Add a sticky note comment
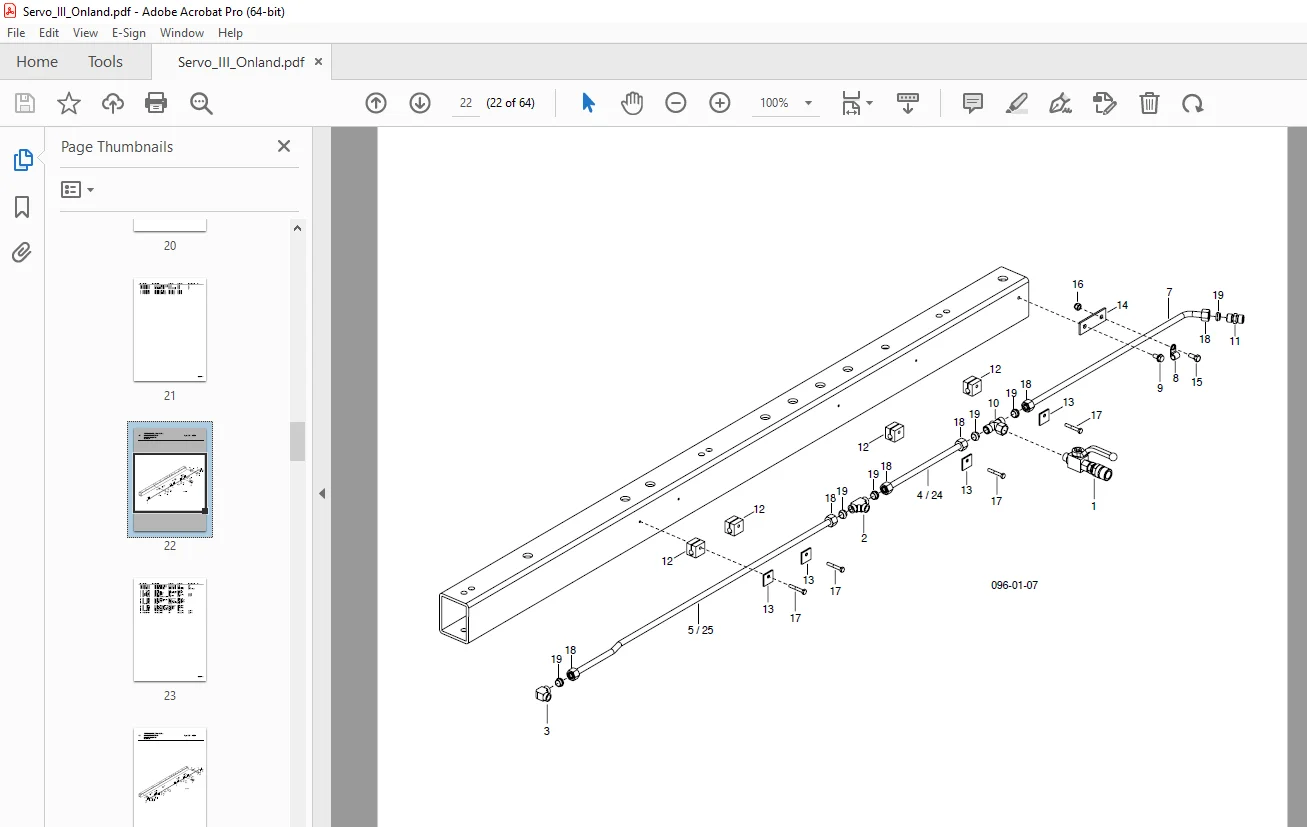The width and height of the screenshot is (1307, 827). (x=973, y=103)
